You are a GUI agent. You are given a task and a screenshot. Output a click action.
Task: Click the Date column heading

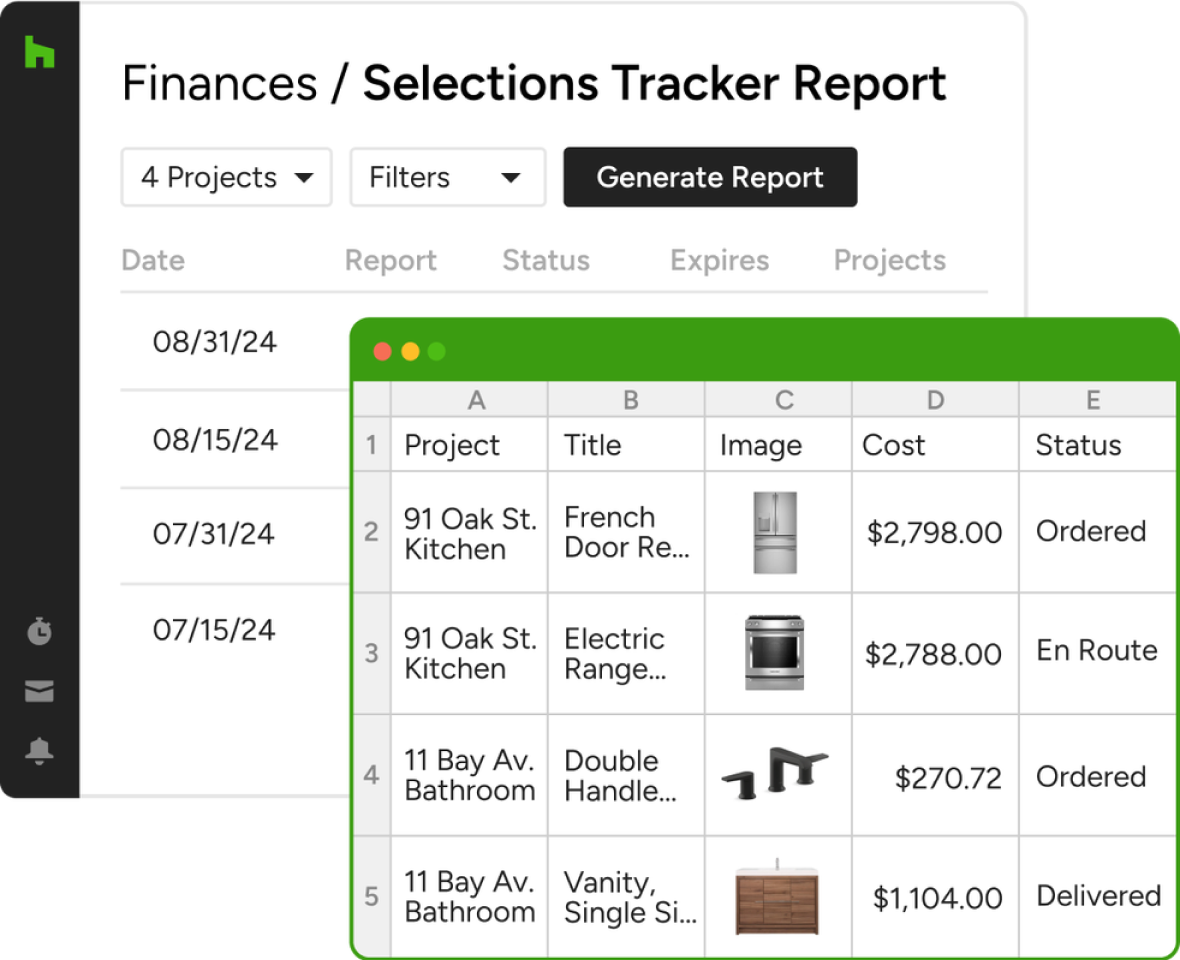point(153,260)
